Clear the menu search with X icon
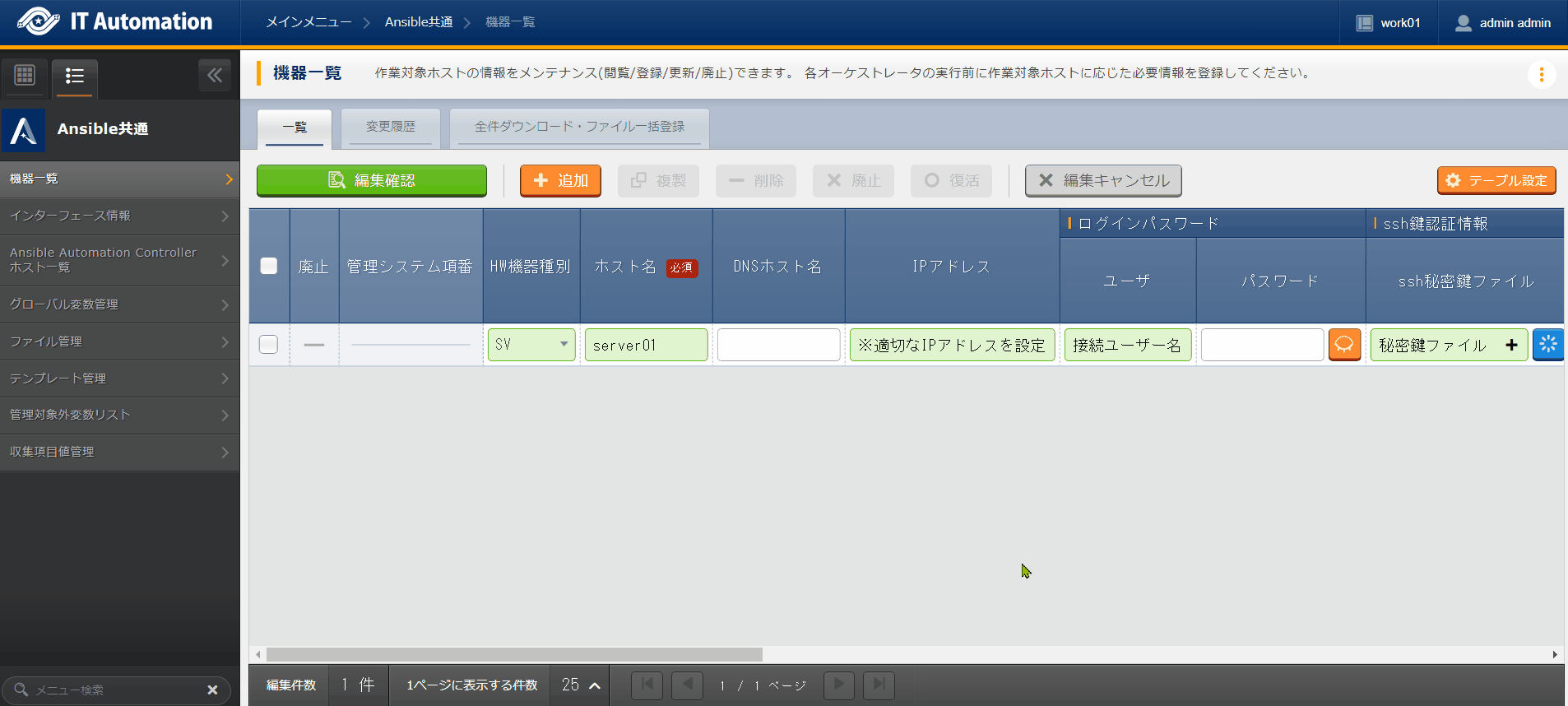Viewport: 1568px width, 706px height. [x=212, y=690]
